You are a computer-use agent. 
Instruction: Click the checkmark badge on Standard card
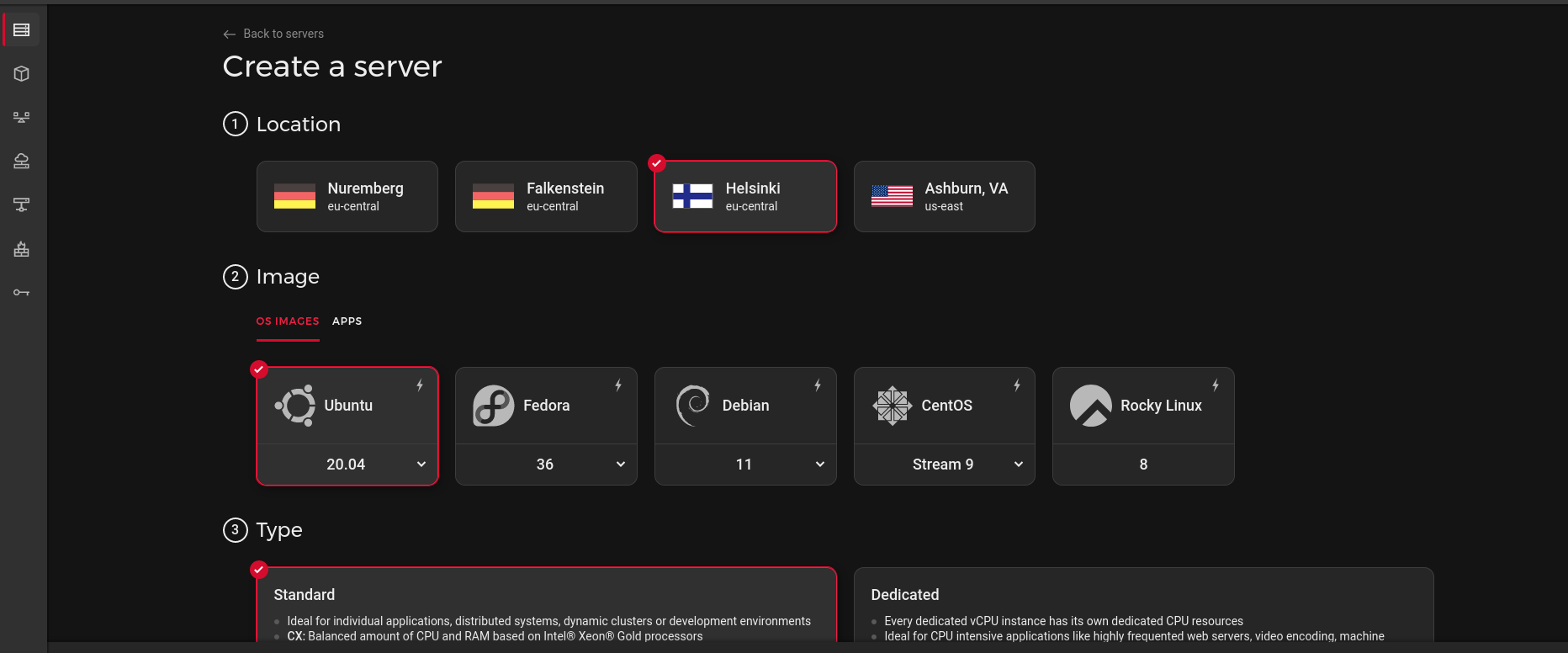pyautogui.click(x=259, y=570)
